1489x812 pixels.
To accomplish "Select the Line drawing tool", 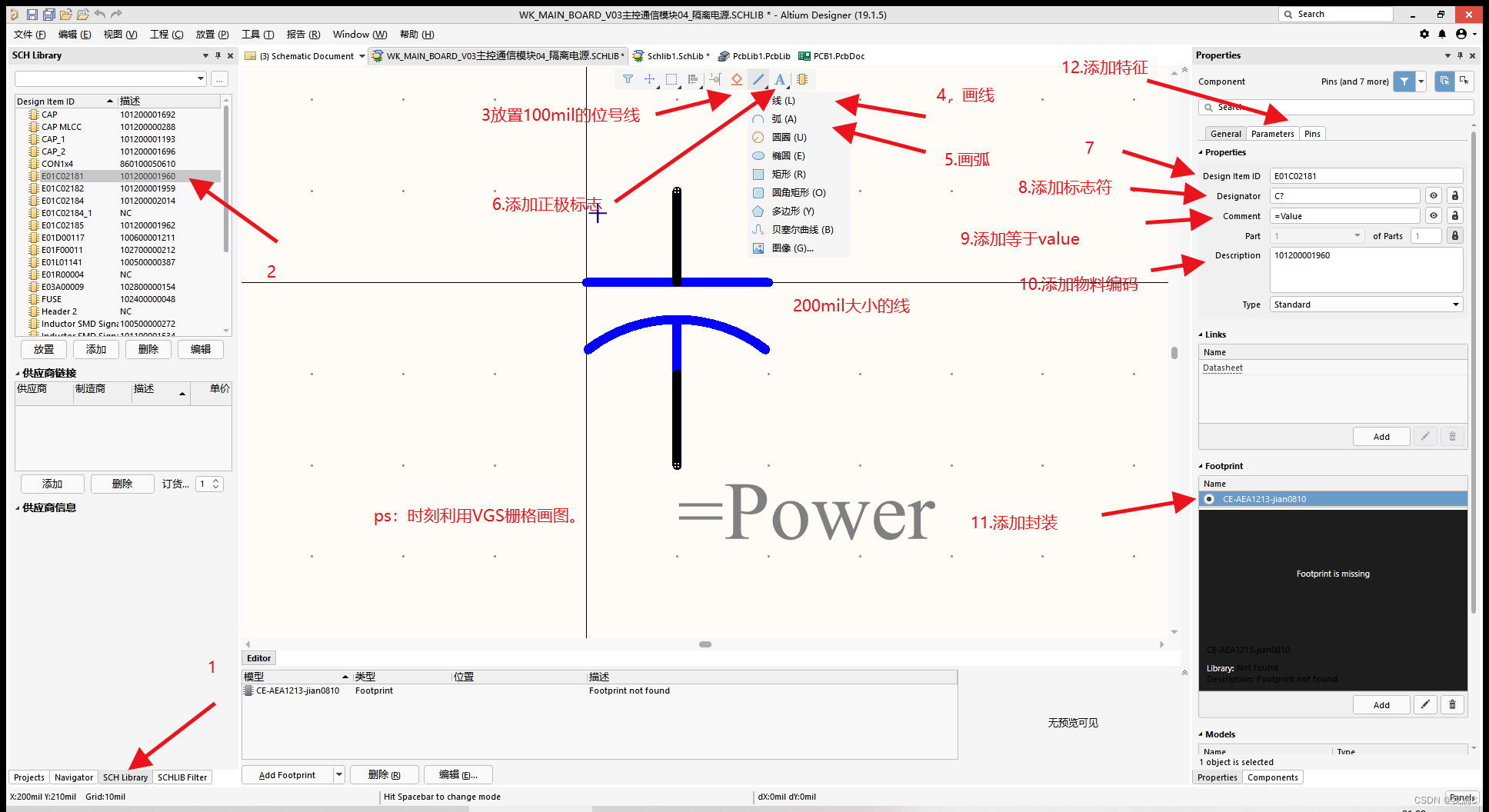I will pos(758,79).
